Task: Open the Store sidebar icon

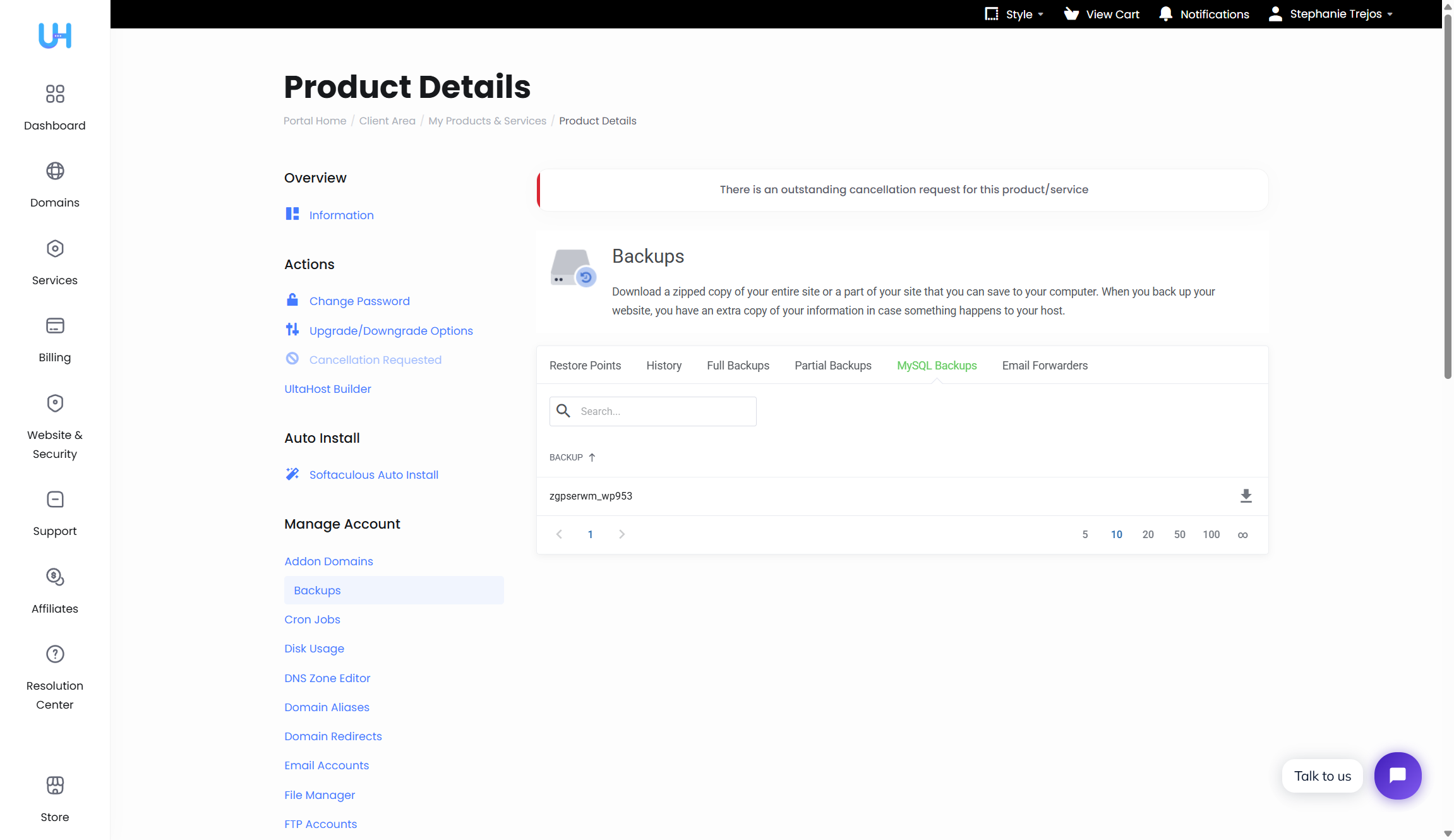Action: [55, 786]
